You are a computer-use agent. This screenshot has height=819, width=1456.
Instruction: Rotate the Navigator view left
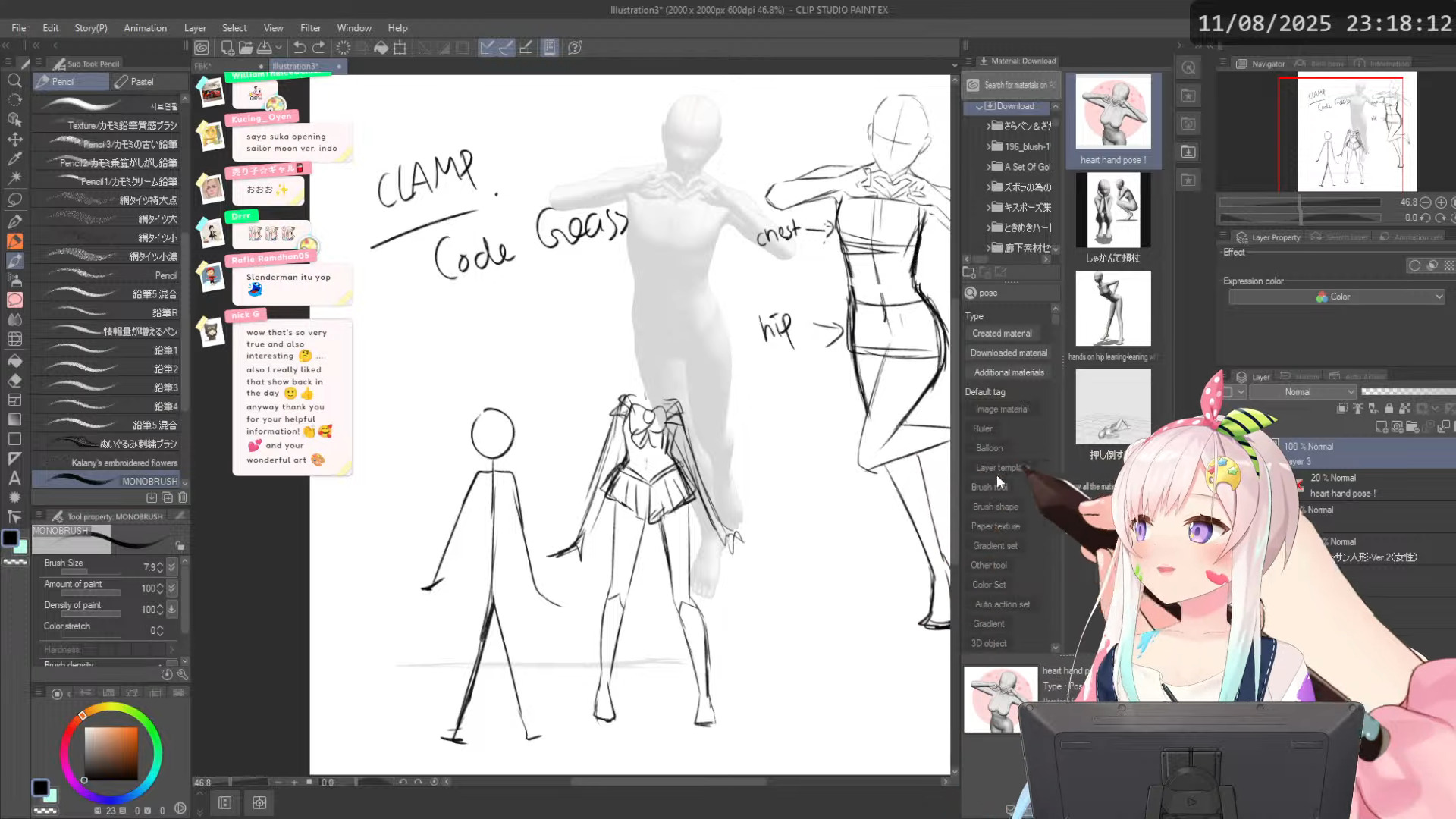1425,218
